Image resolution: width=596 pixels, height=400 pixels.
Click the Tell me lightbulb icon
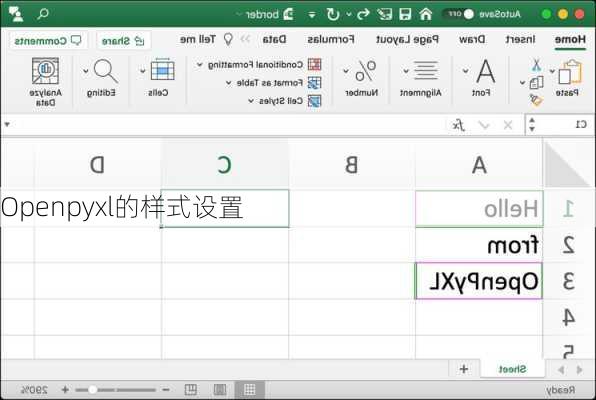point(228,40)
